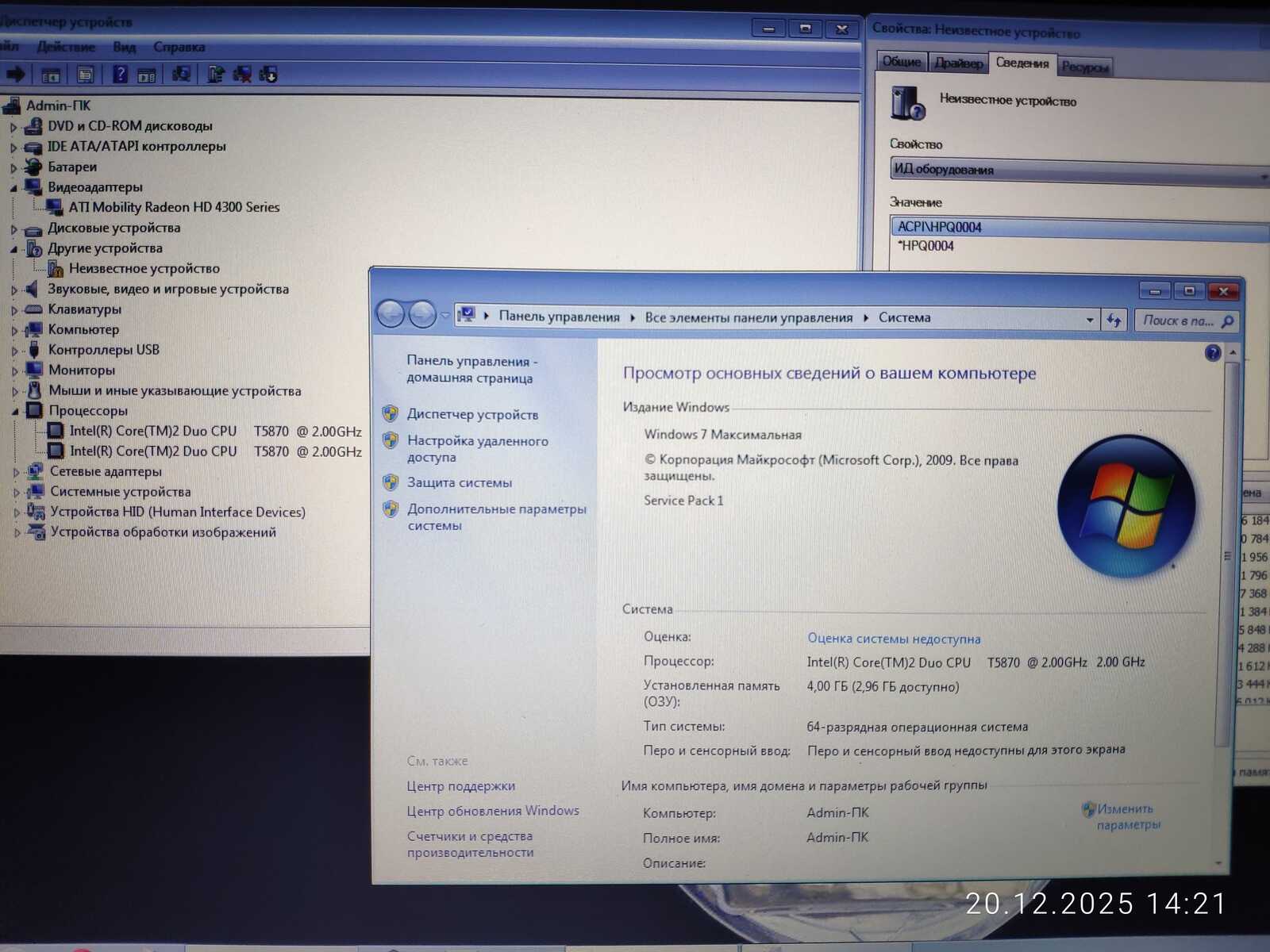
Task: Click the Батареи battery icon
Action: [33, 167]
